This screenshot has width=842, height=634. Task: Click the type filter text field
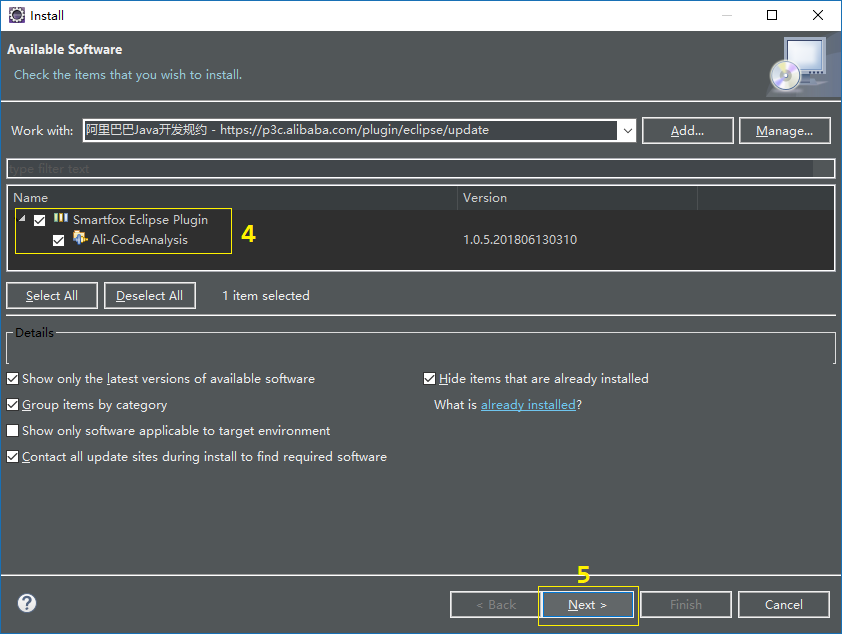click(x=420, y=169)
